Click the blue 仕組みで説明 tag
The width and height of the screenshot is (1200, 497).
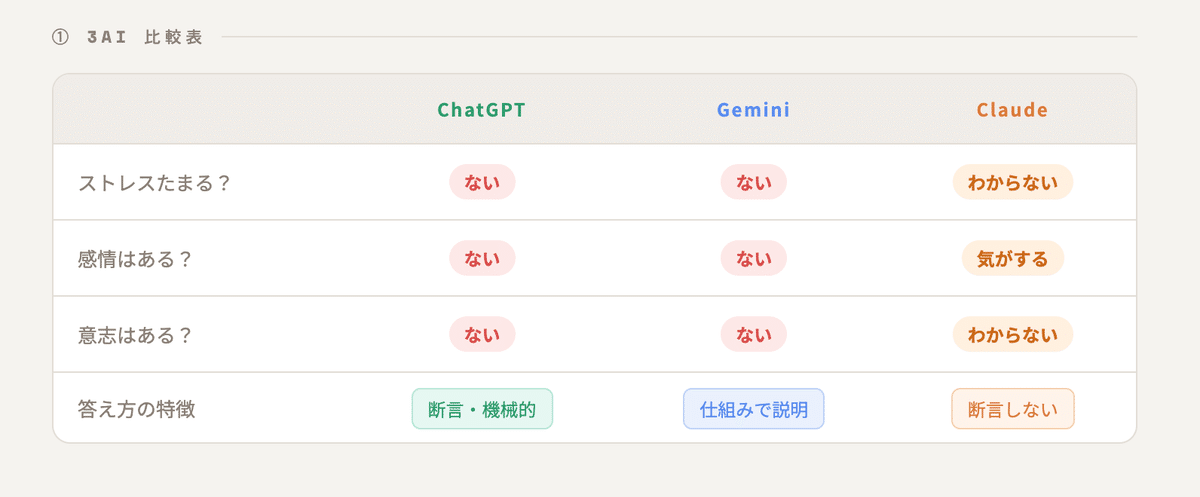tap(753, 409)
